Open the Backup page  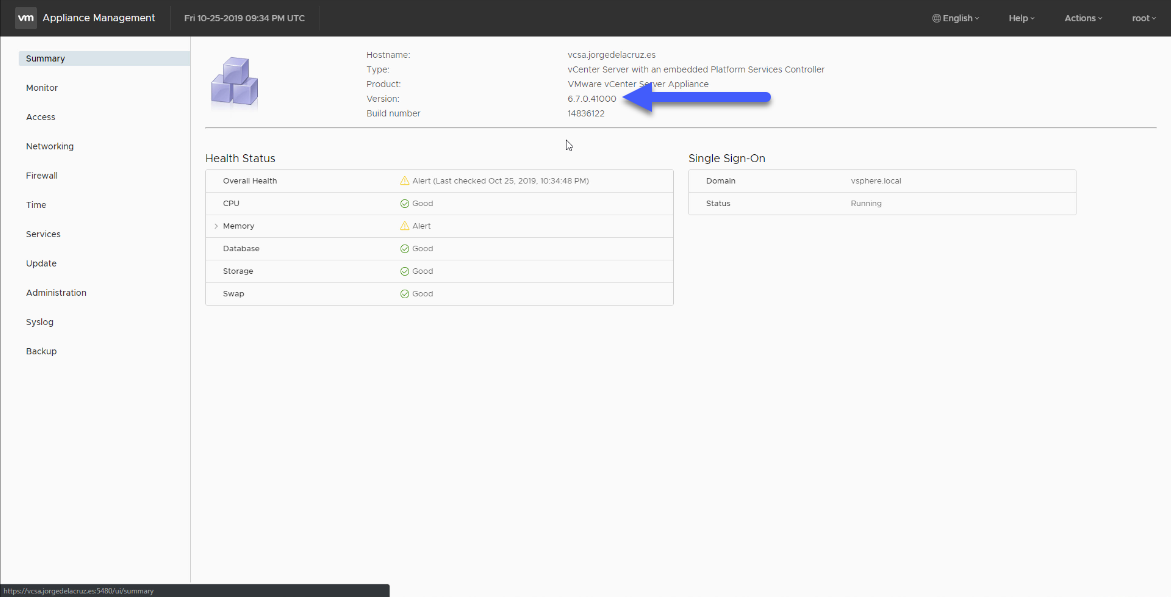point(41,351)
